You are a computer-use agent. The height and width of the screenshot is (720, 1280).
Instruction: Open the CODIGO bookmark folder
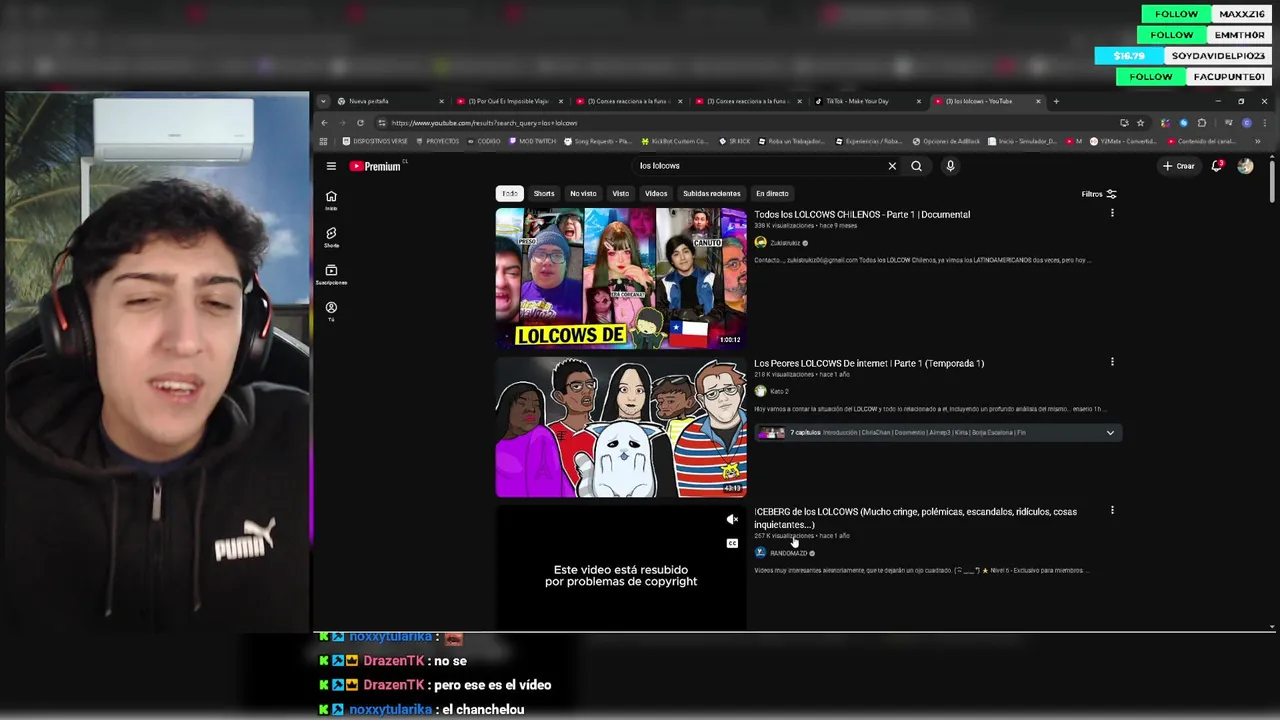(484, 141)
